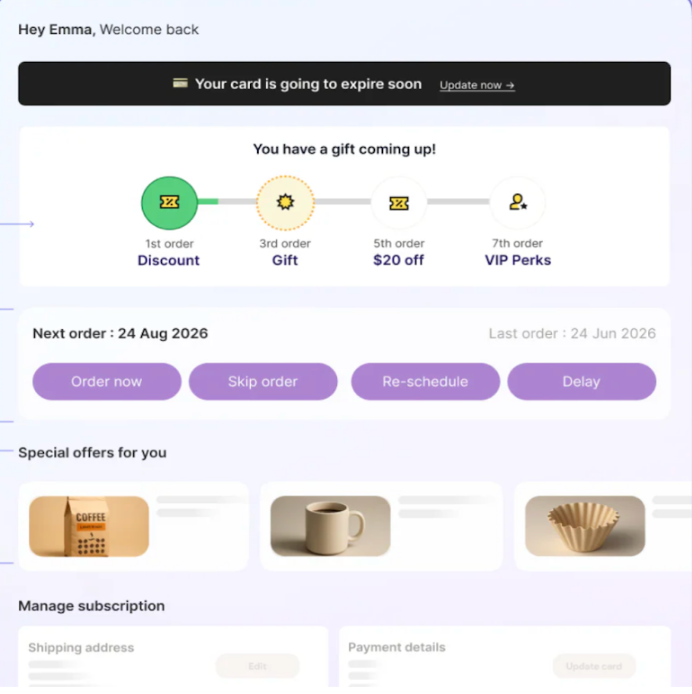This screenshot has height=694, width=692.
Task: Click the Last order date text
Action: 572,333
